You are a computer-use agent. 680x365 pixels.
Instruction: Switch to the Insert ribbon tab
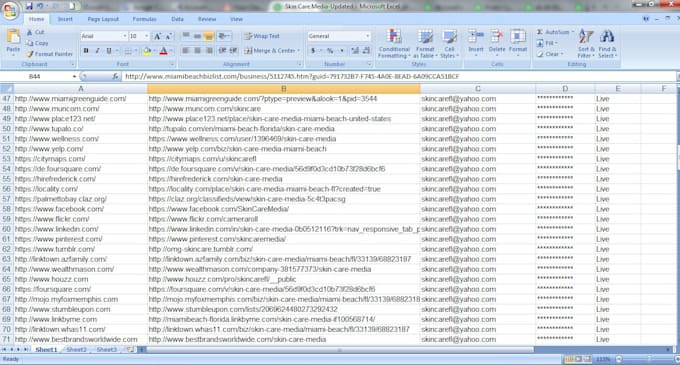click(65, 20)
